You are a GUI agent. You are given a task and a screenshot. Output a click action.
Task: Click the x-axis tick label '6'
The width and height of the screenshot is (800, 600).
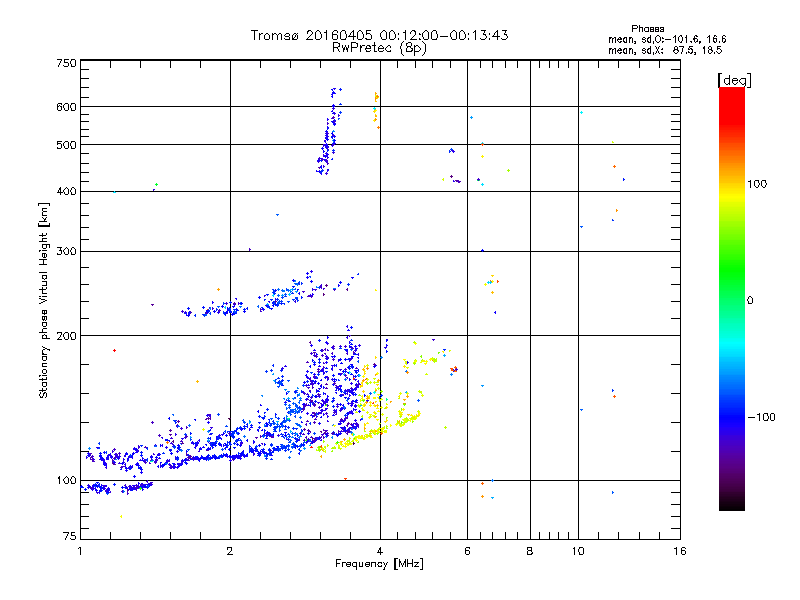click(x=467, y=551)
